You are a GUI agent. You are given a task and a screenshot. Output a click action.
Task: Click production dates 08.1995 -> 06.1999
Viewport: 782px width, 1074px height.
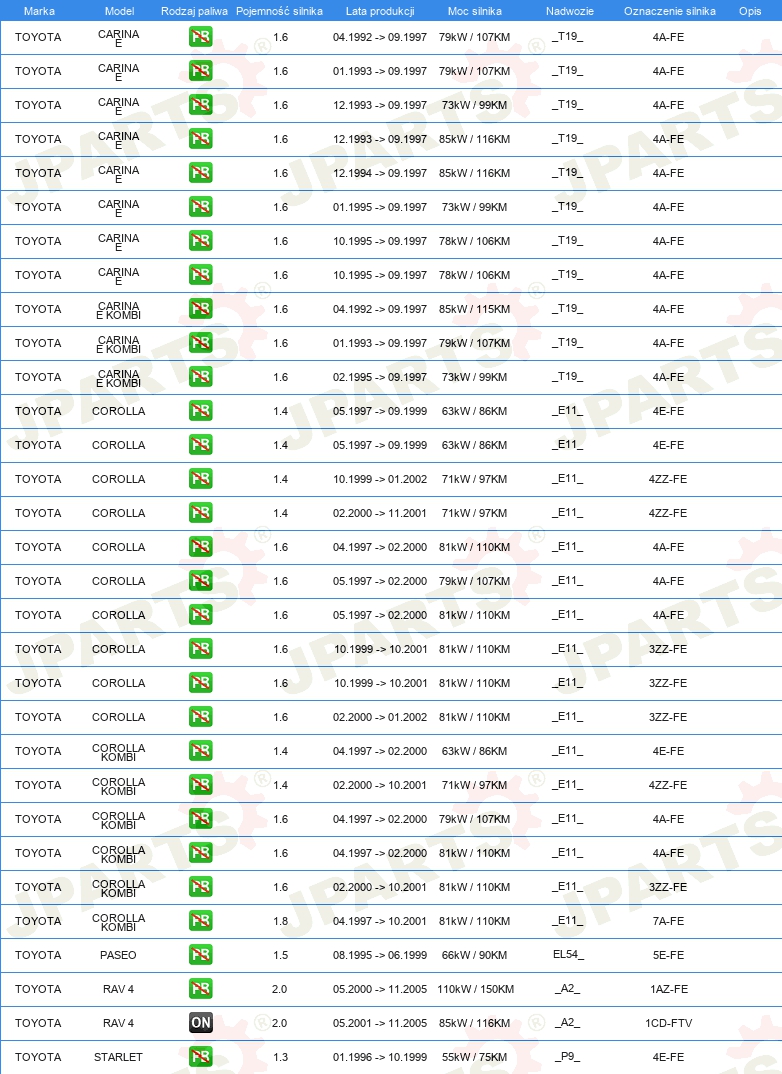(380, 955)
